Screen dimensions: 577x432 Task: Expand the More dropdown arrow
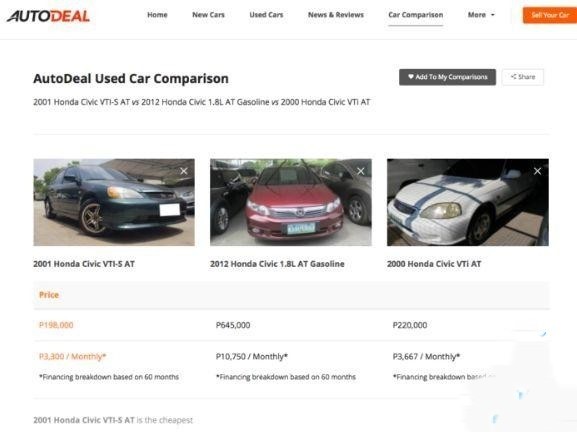[493, 15]
